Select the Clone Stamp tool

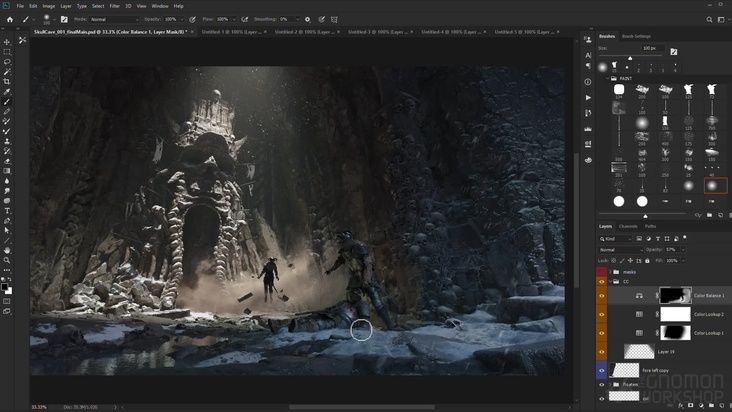[x=7, y=141]
